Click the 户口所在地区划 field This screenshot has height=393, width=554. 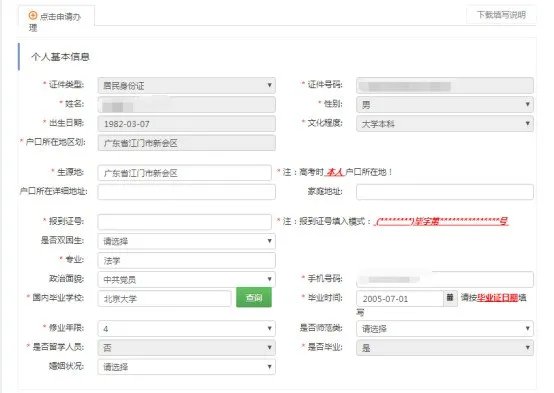pyautogui.click(x=187, y=143)
